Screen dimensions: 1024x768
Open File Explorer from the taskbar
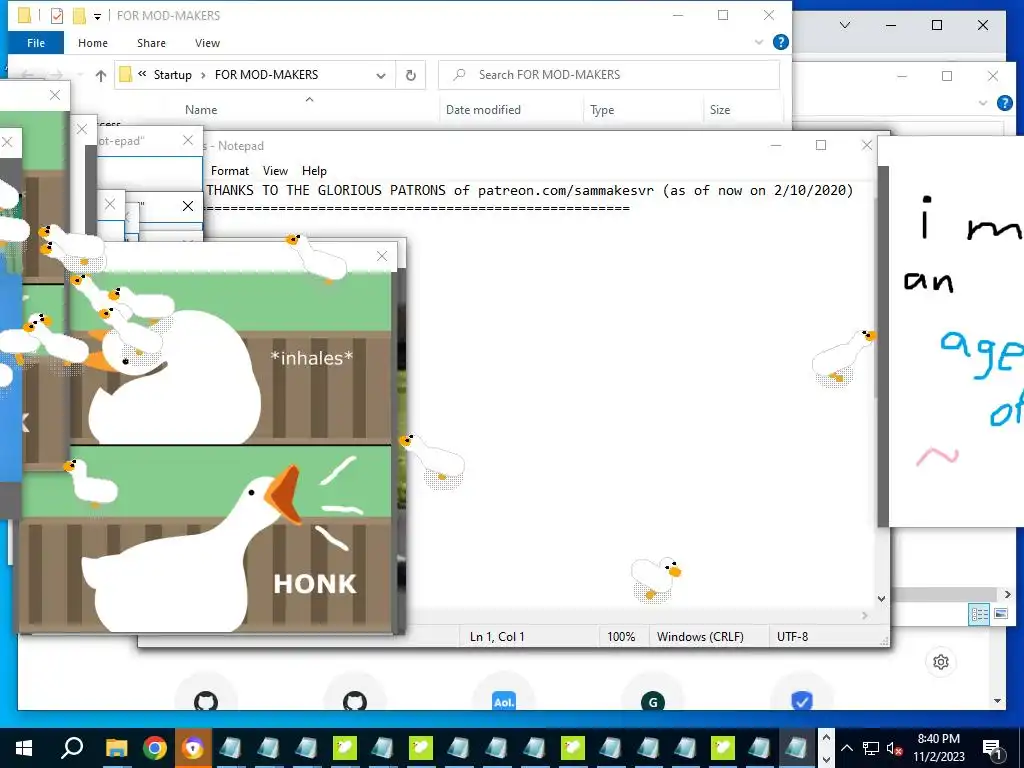(117, 748)
